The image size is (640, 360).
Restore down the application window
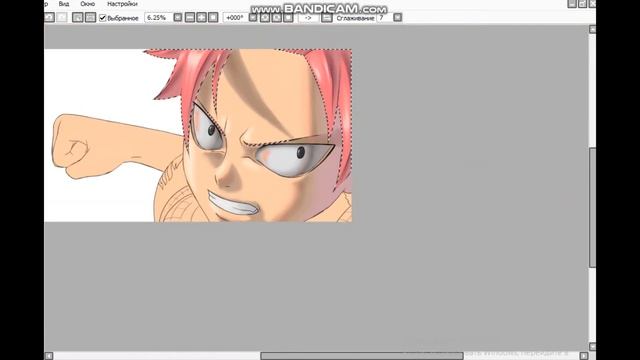[x=582, y=4]
